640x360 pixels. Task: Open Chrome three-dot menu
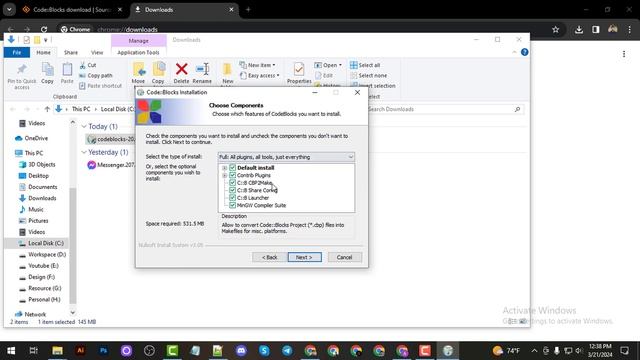629,29
